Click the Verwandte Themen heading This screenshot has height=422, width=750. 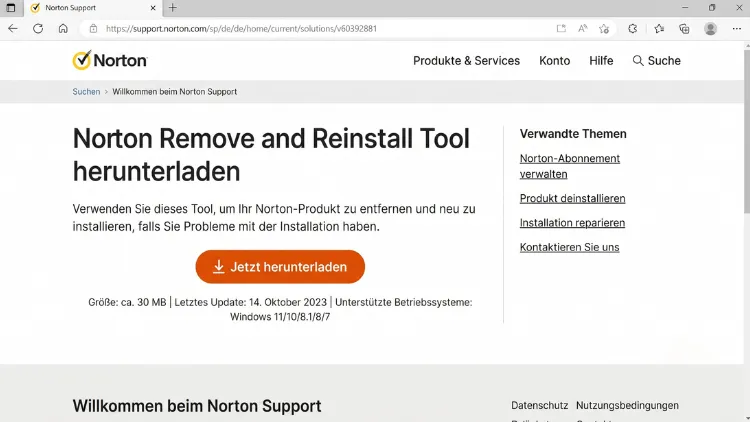click(x=573, y=133)
